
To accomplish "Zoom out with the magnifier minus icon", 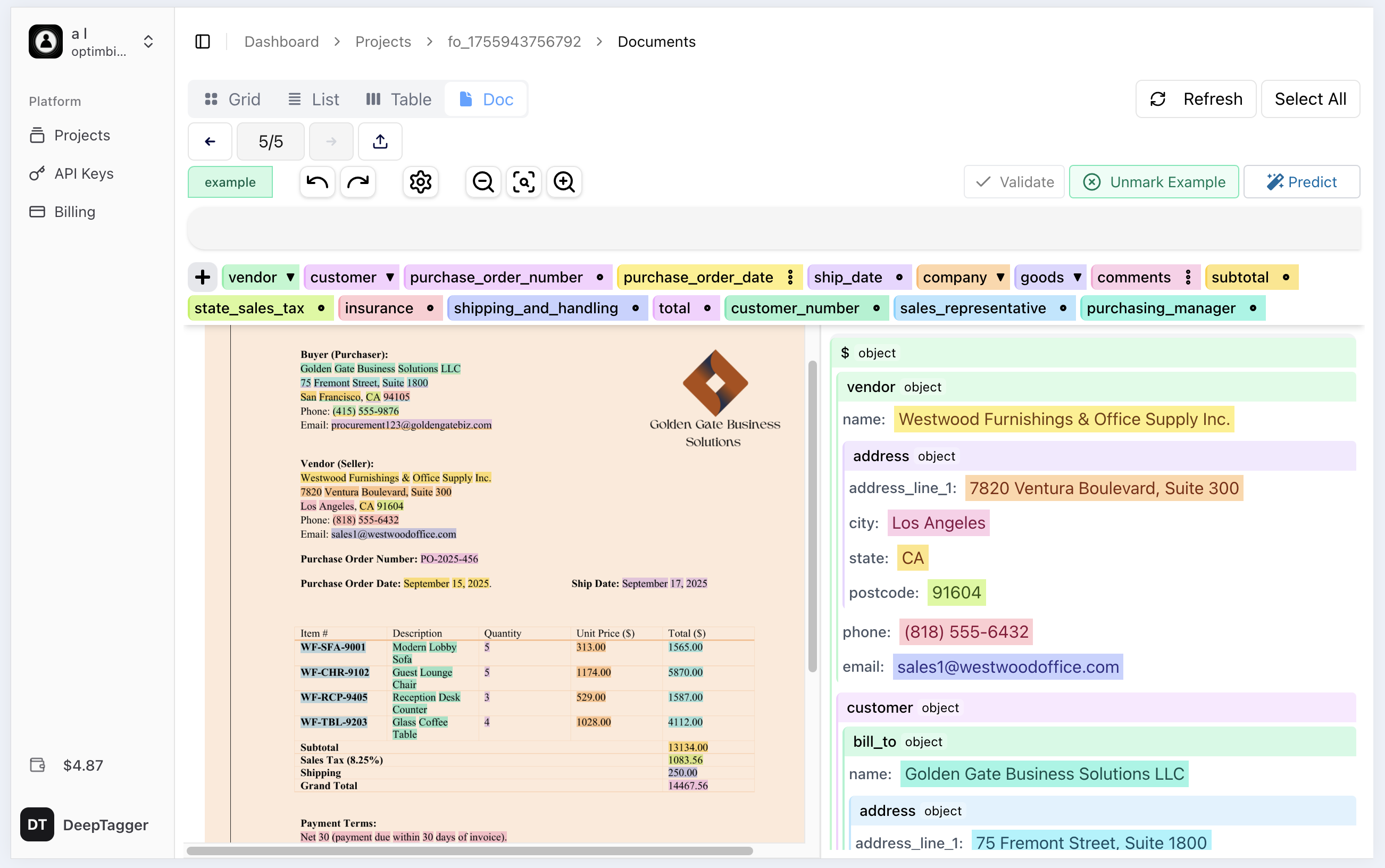I will [483, 182].
